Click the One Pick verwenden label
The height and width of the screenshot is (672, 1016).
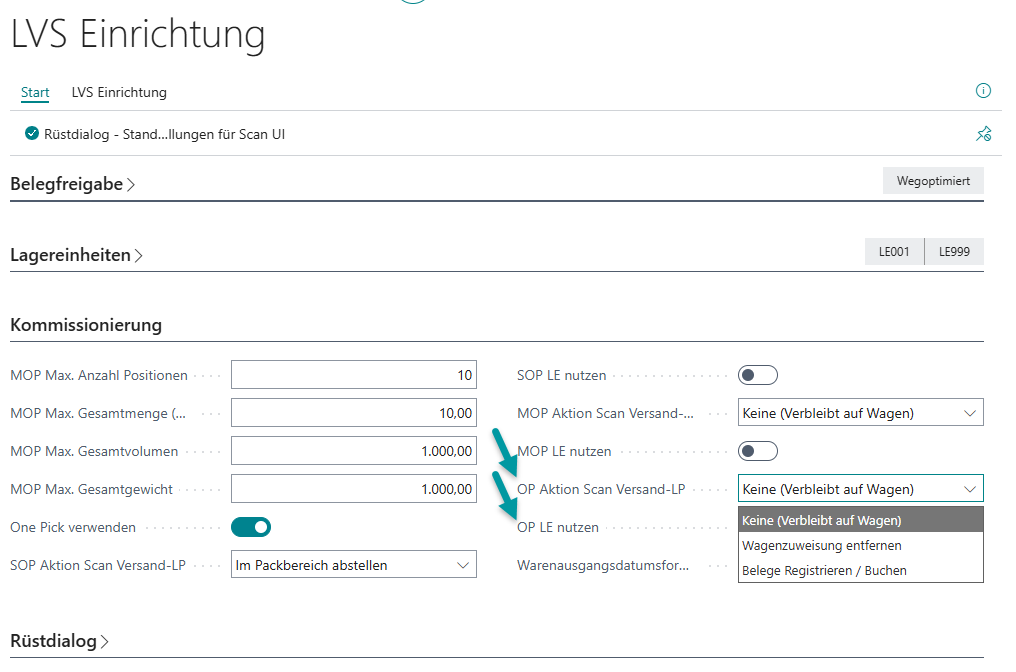pos(73,527)
